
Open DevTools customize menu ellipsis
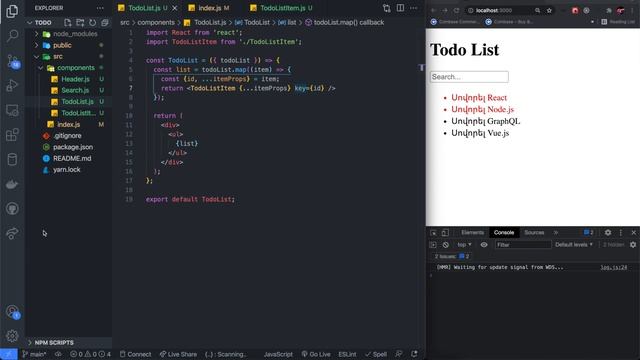(621, 233)
